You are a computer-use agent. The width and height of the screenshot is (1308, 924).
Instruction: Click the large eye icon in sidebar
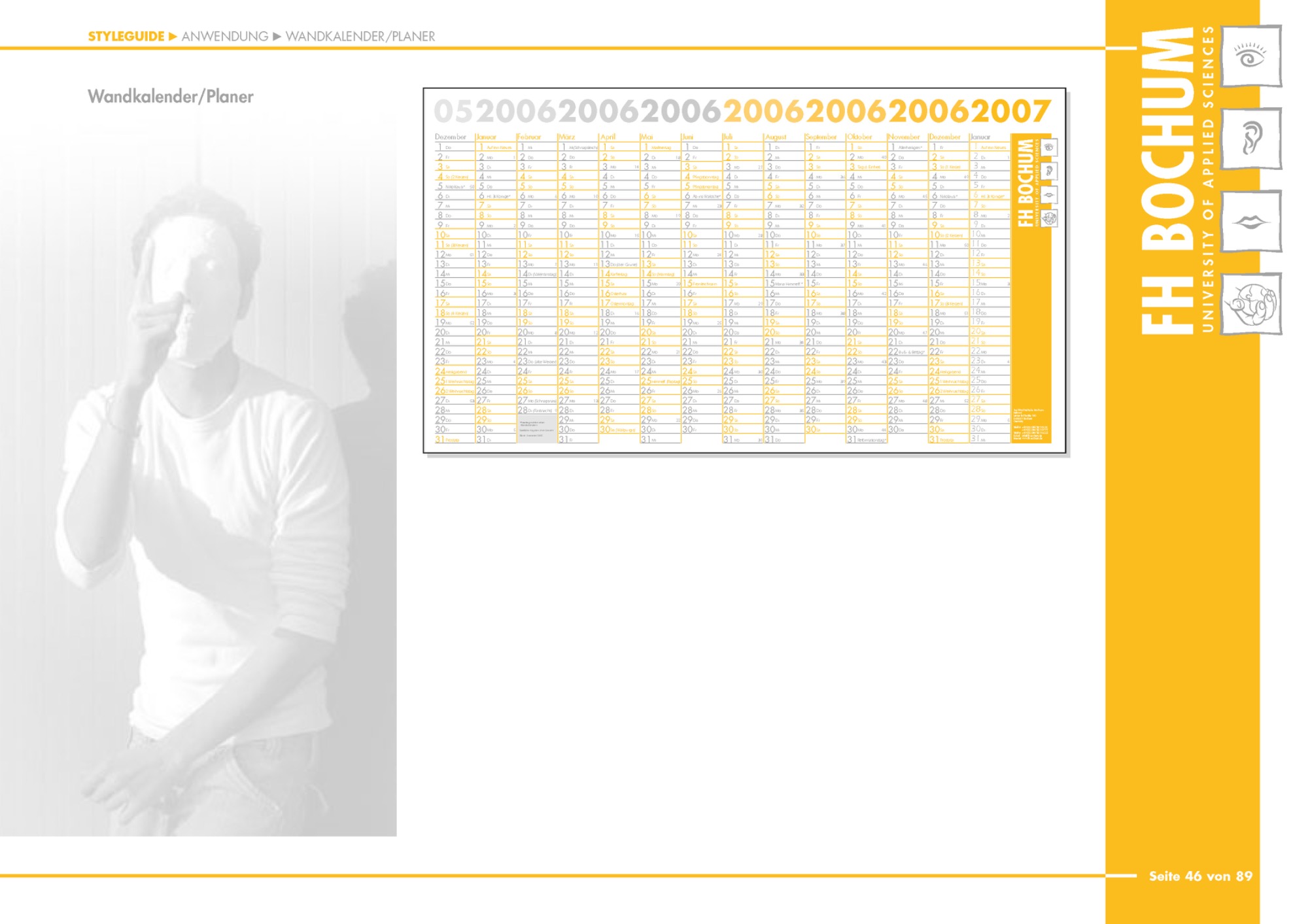[x=1250, y=57]
